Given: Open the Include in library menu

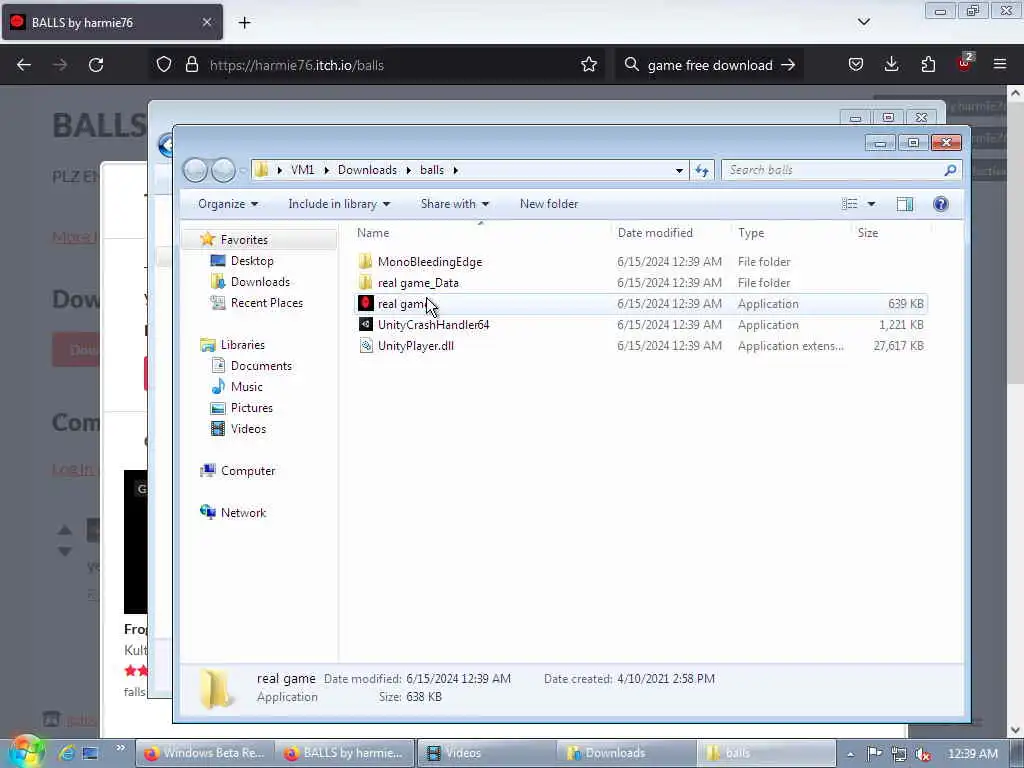Looking at the screenshot, I should coord(339,204).
